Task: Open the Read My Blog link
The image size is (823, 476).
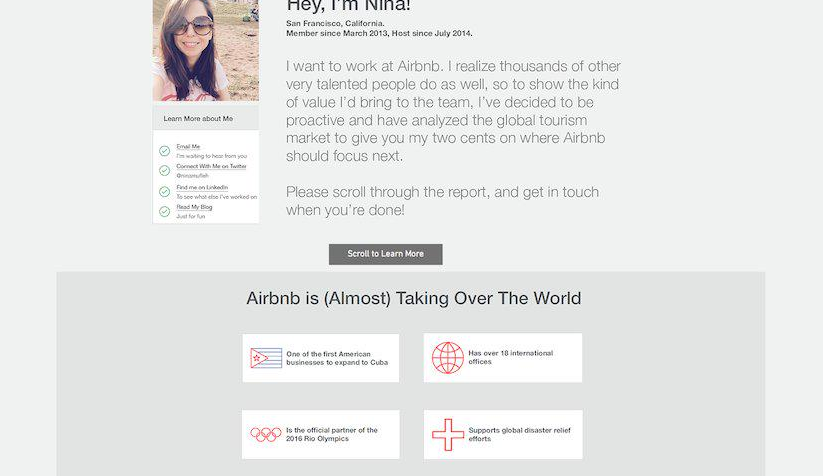Action: (x=194, y=207)
